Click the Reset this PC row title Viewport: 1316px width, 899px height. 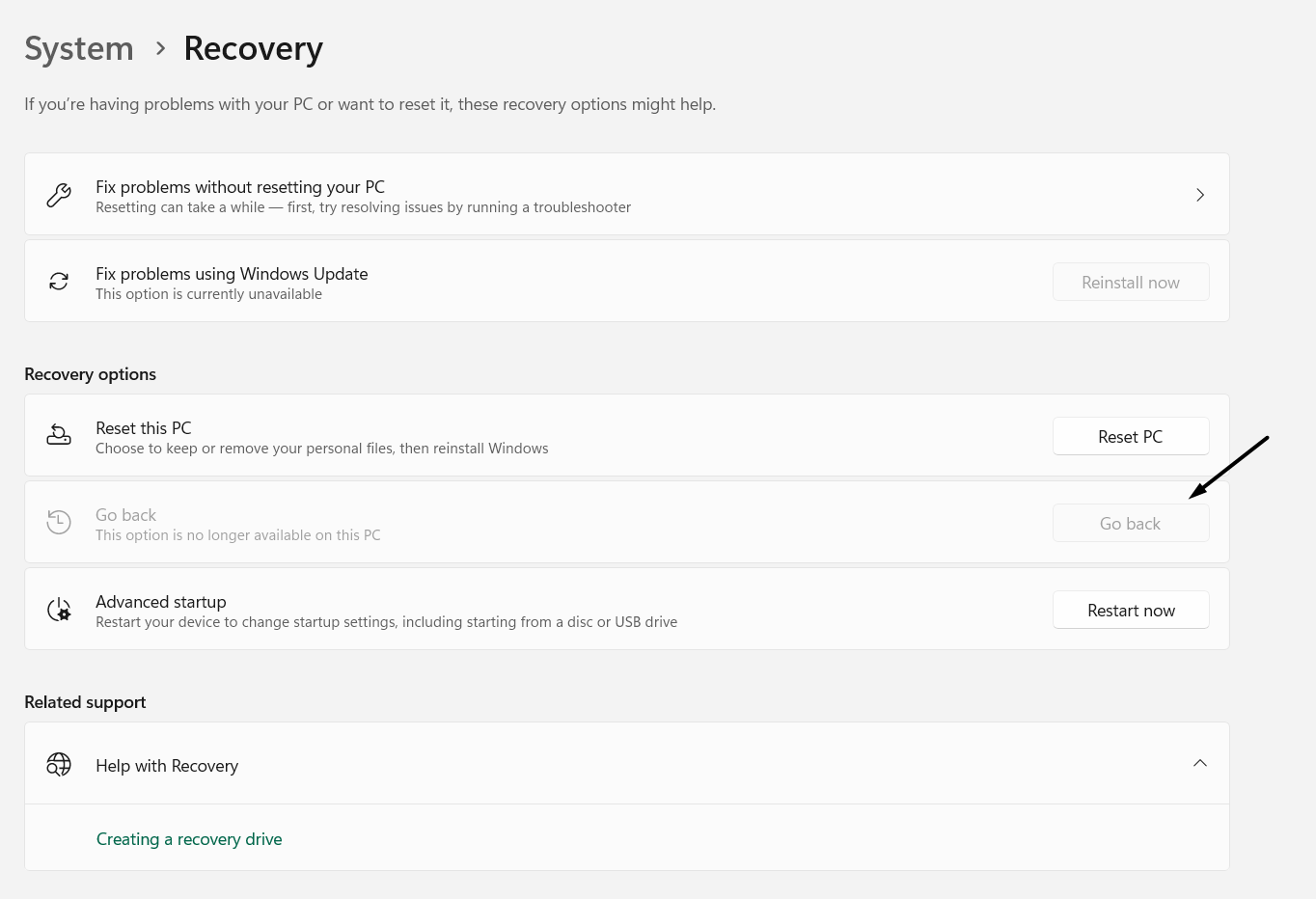coord(144,428)
